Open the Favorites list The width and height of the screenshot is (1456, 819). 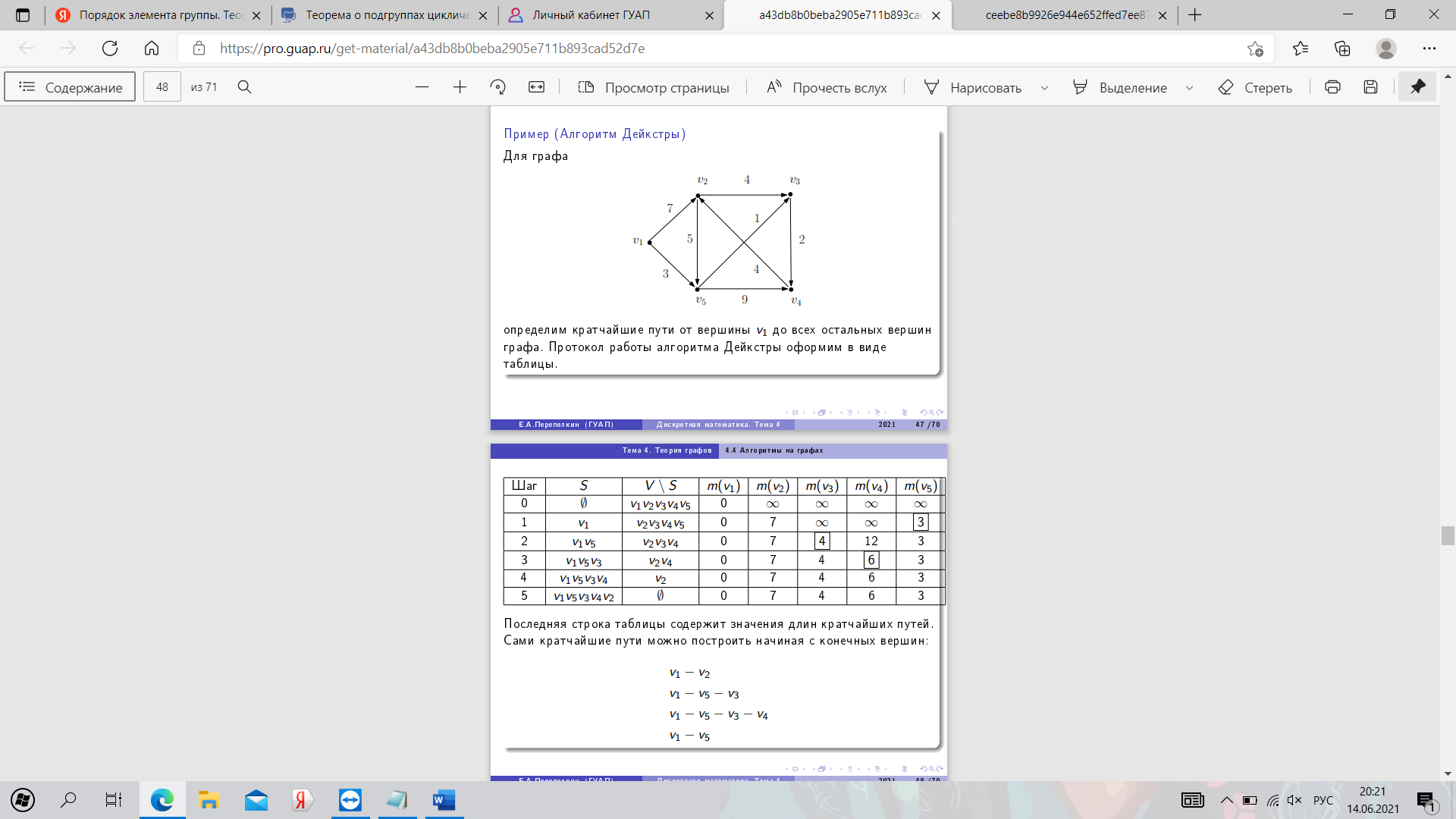point(1301,49)
